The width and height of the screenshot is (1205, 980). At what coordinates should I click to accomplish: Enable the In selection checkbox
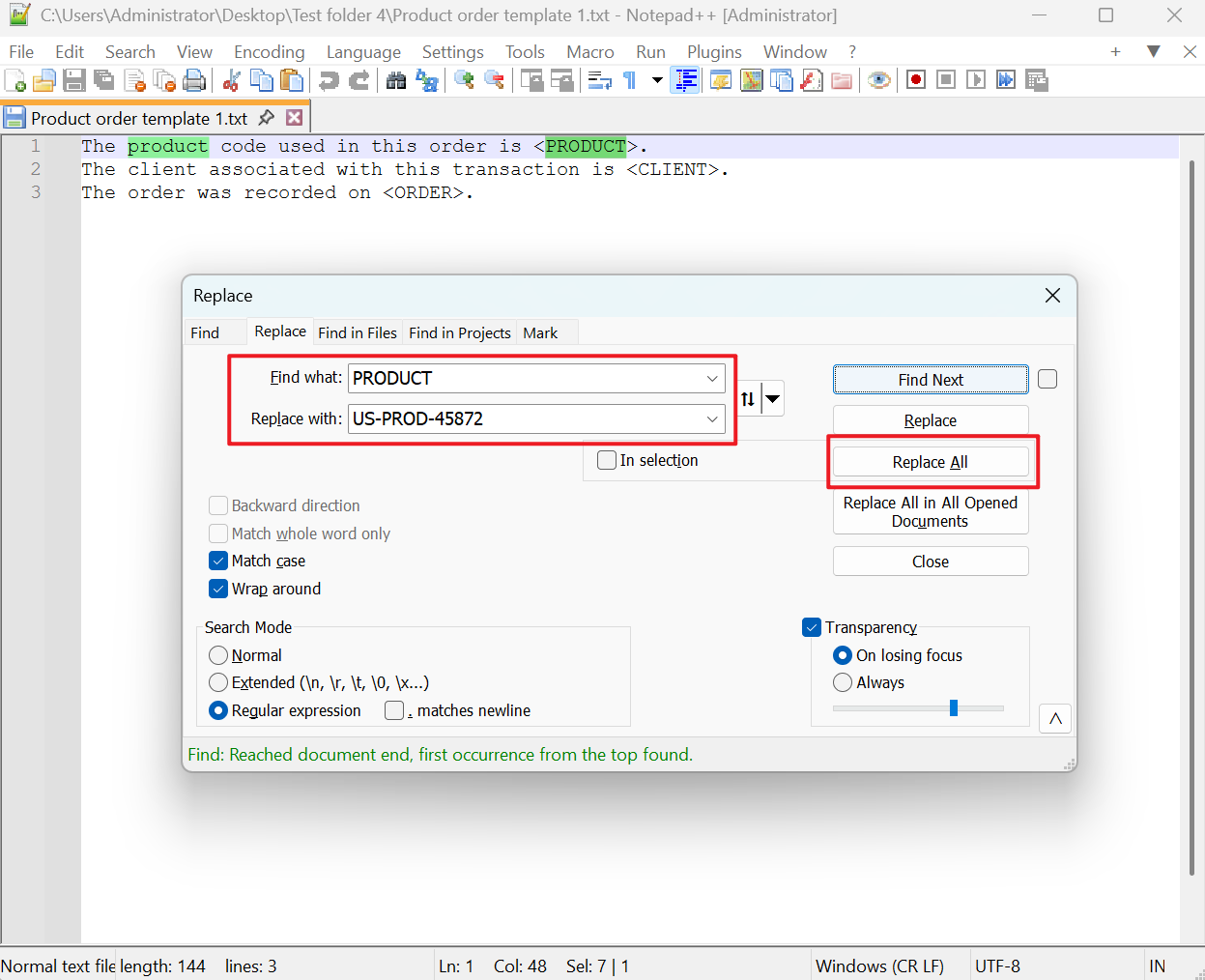(x=607, y=460)
